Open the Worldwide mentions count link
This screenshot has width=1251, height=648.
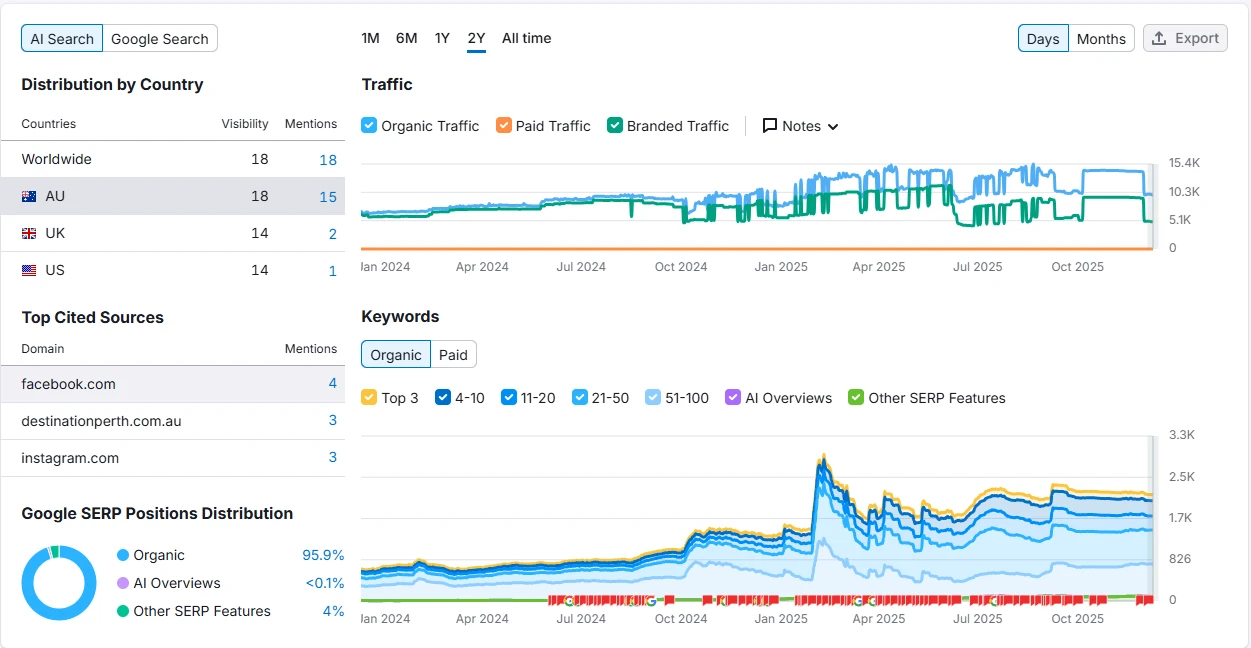tap(328, 160)
